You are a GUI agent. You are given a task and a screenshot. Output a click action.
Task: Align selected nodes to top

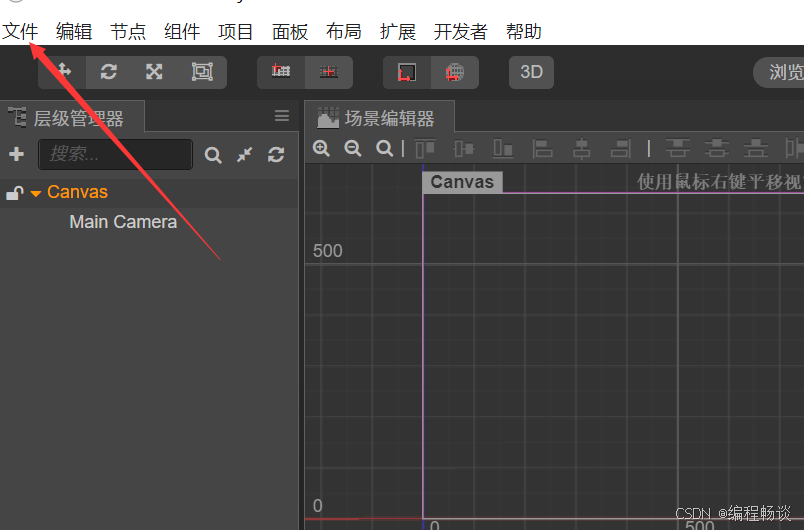tap(425, 149)
